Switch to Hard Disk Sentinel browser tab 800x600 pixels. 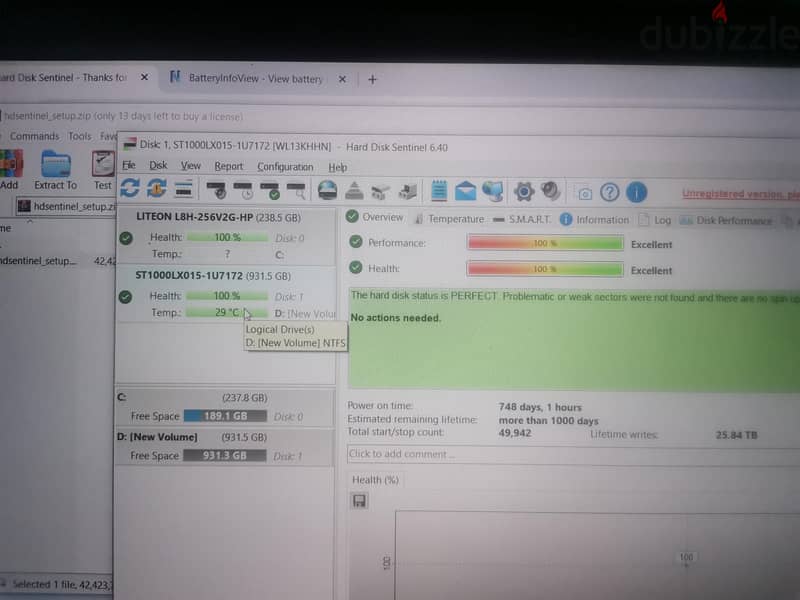pos(64,78)
